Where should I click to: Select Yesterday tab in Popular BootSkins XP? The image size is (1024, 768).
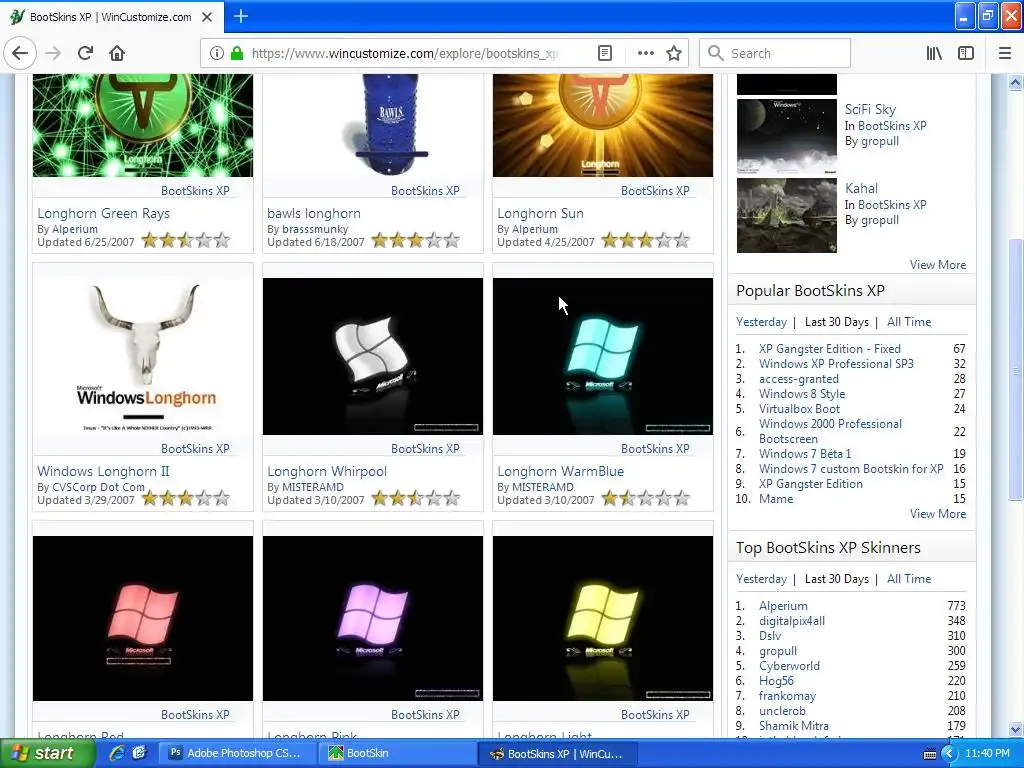pos(761,322)
